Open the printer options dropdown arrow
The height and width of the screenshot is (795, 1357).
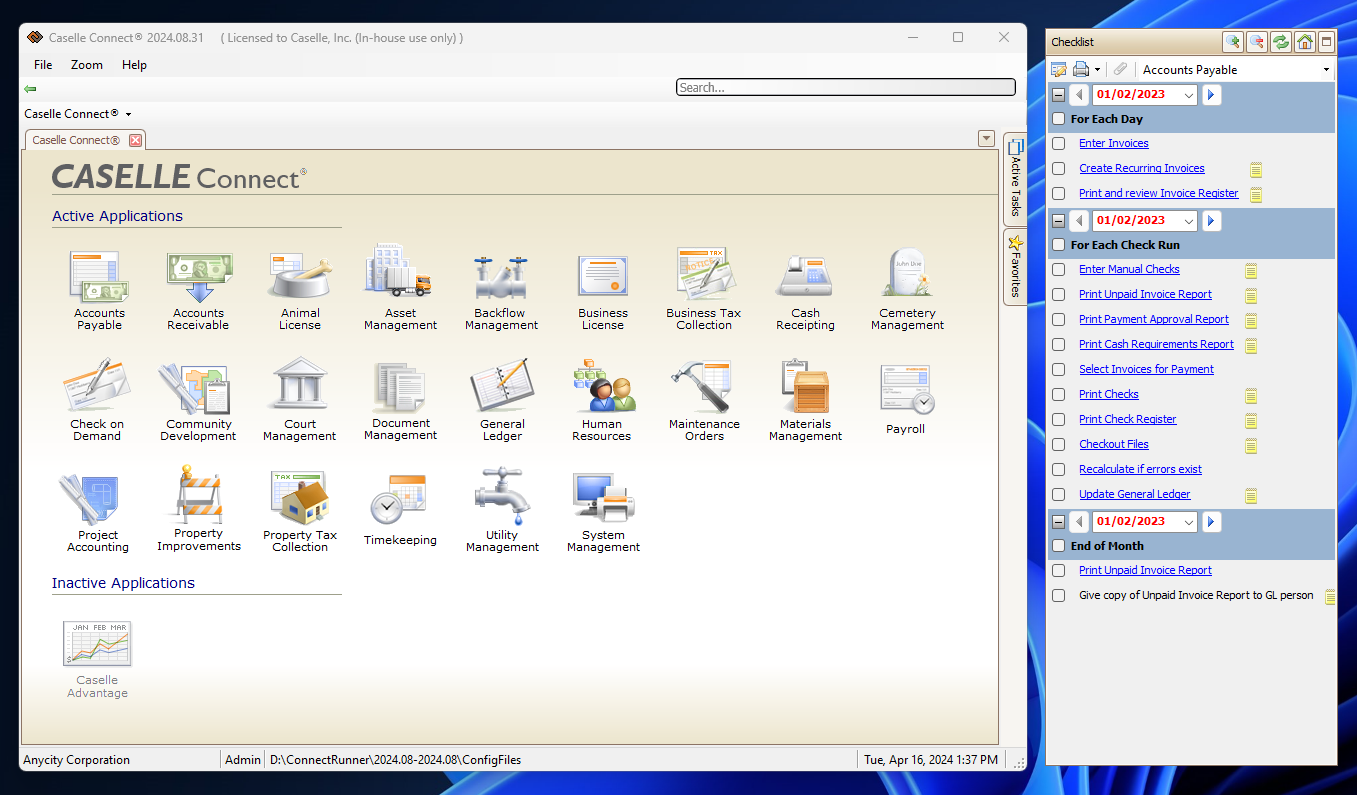click(1097, 70)
